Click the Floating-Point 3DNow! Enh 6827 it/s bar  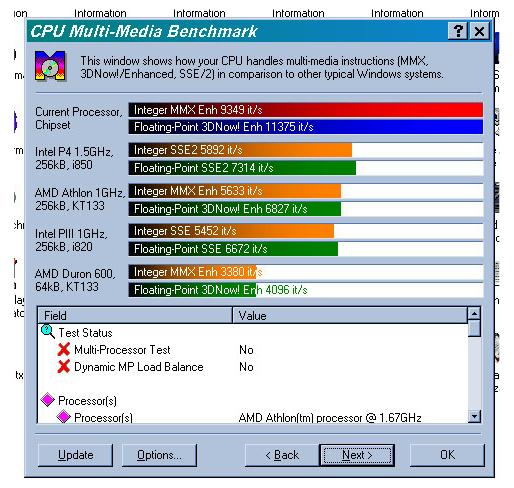[x=235, y=209]
